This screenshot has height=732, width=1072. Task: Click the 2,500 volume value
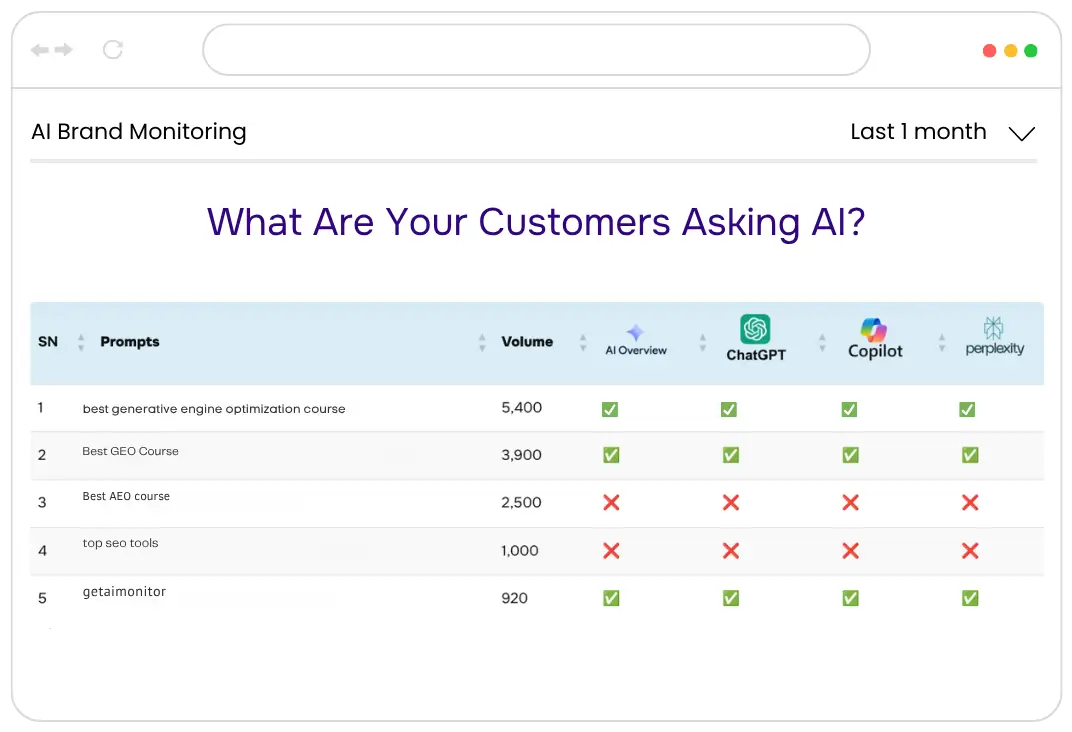click(522, 503)
